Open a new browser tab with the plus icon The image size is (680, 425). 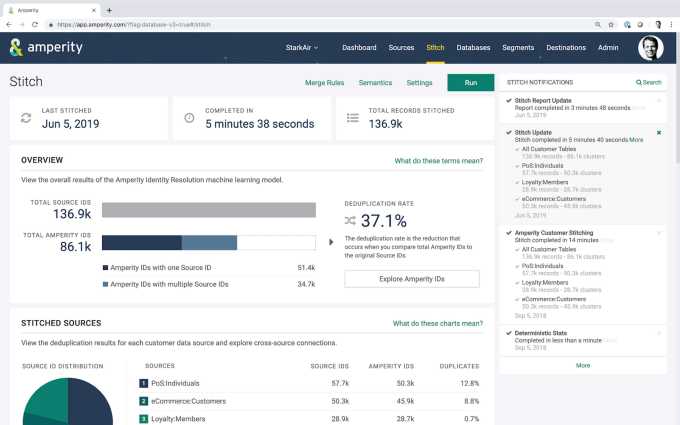click(x=109, y=9)
